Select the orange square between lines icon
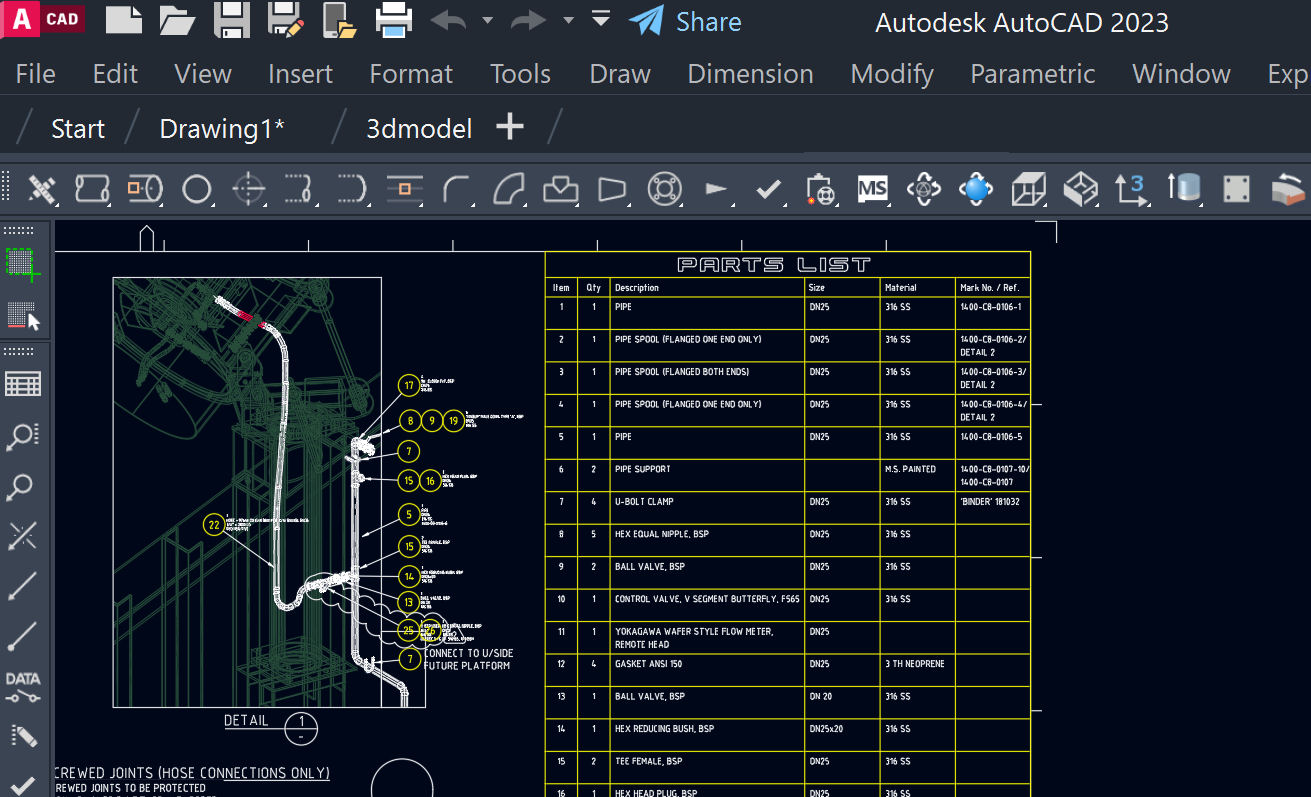Screen dimensions: 1311x797 [404, 188]
